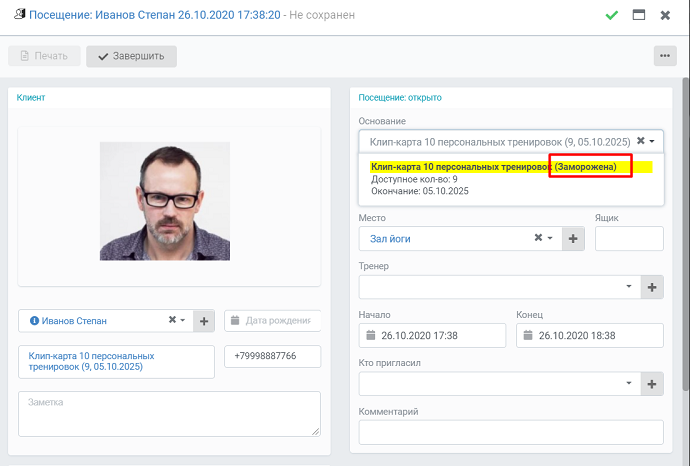Click the client photo thumbnail

(x=165, y=201)
